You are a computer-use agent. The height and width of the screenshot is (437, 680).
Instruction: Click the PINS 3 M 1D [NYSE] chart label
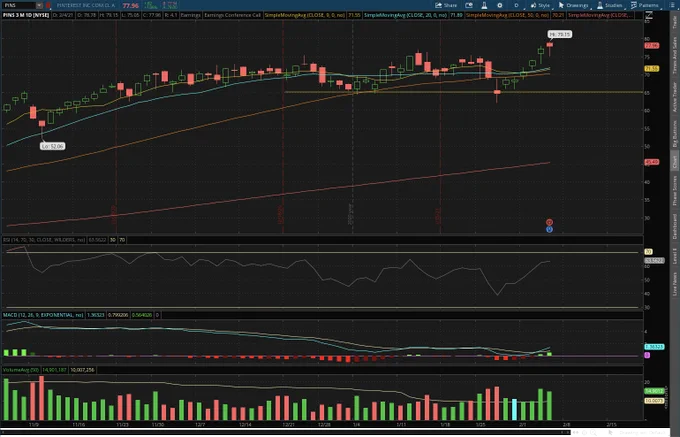point(26,15)
